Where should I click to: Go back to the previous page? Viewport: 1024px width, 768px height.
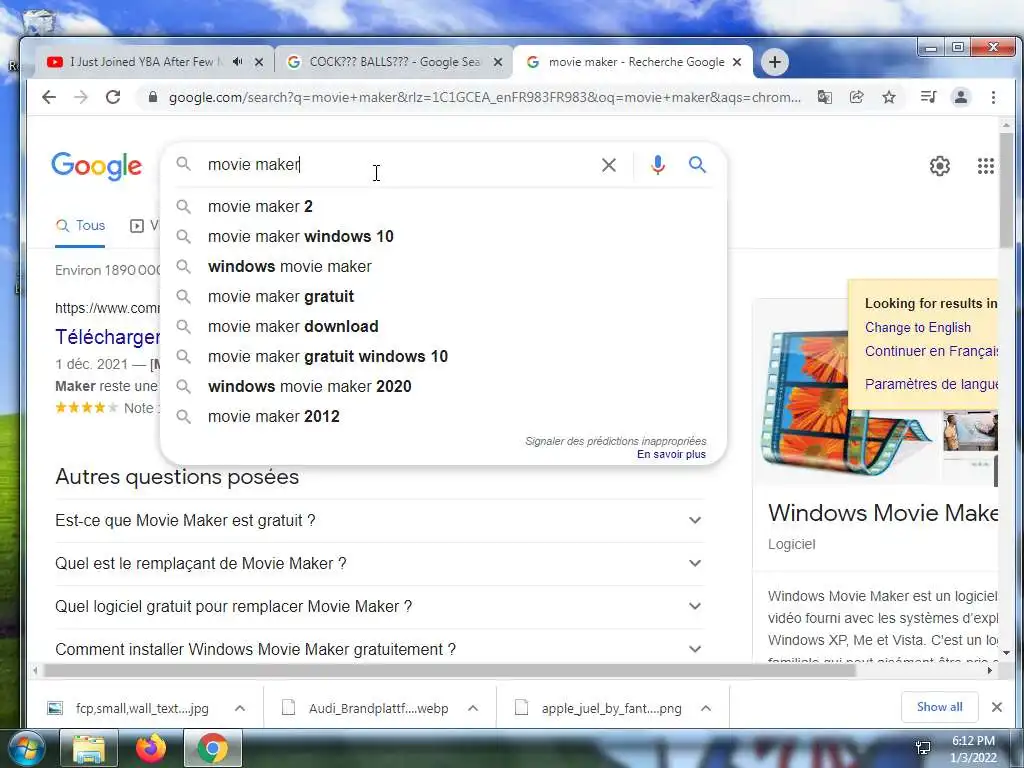point(49,97)
